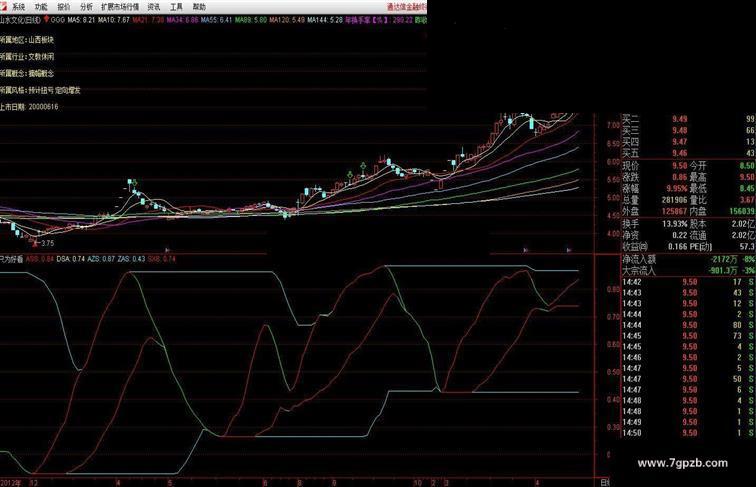Click the PE(动) 57.3 value
The height and width of the screenshot is (487, 756).
pos(748,247)
